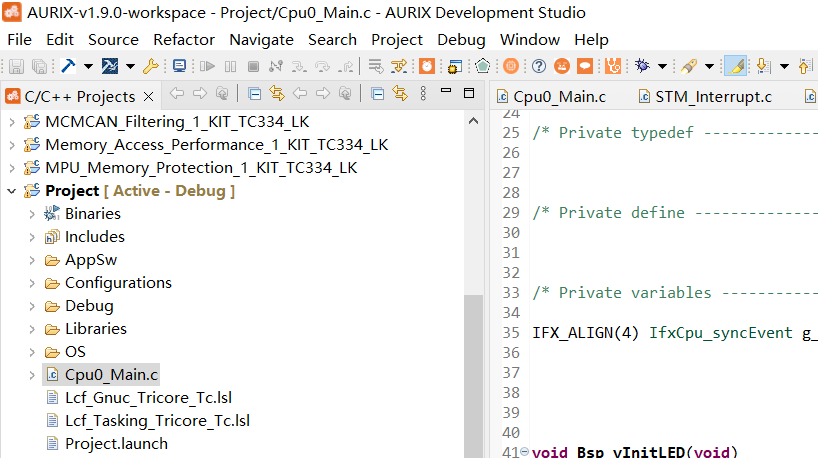
Task: Click the Resume debug icon
Action: click(207, 66)
